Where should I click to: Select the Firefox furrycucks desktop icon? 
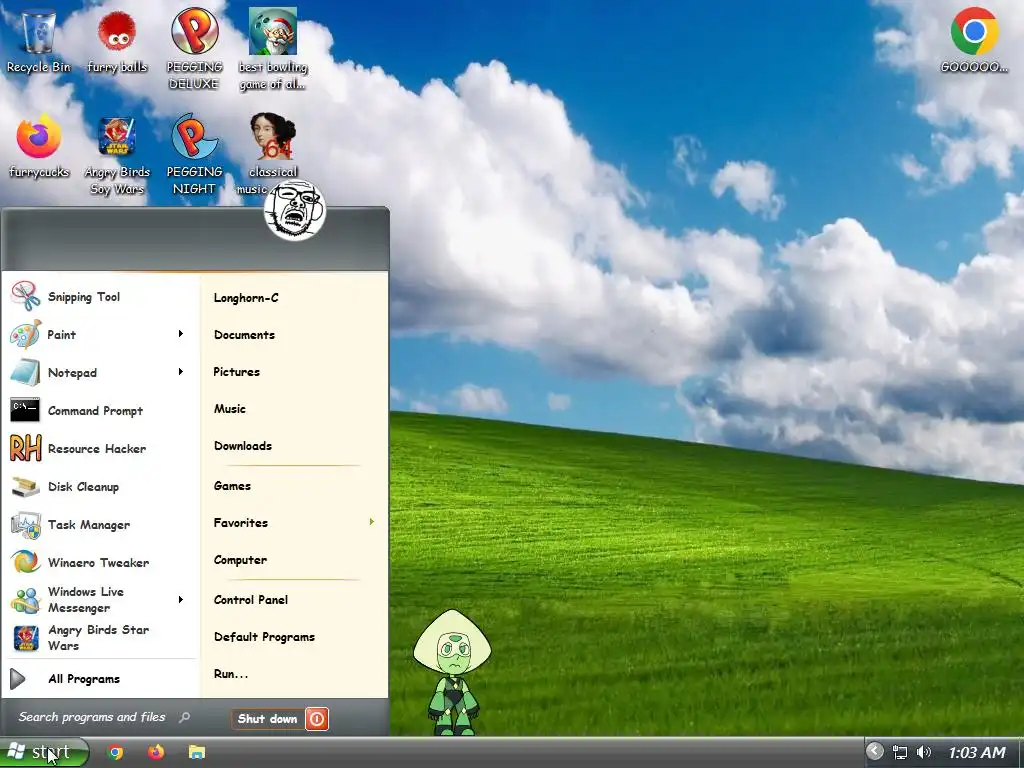coord(39,148)
